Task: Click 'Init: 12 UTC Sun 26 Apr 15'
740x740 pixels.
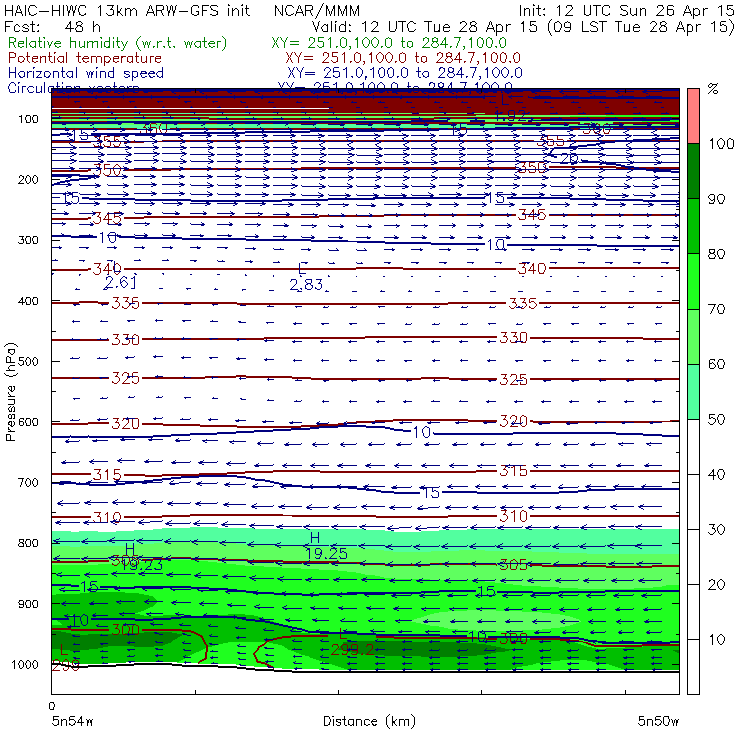Action: tap(626, 10)
